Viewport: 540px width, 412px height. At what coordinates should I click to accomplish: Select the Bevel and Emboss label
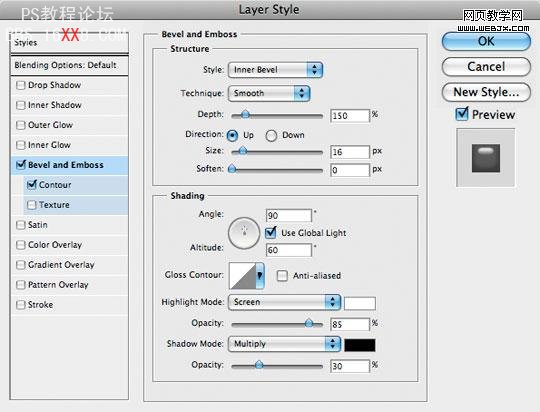coord(66,165)
